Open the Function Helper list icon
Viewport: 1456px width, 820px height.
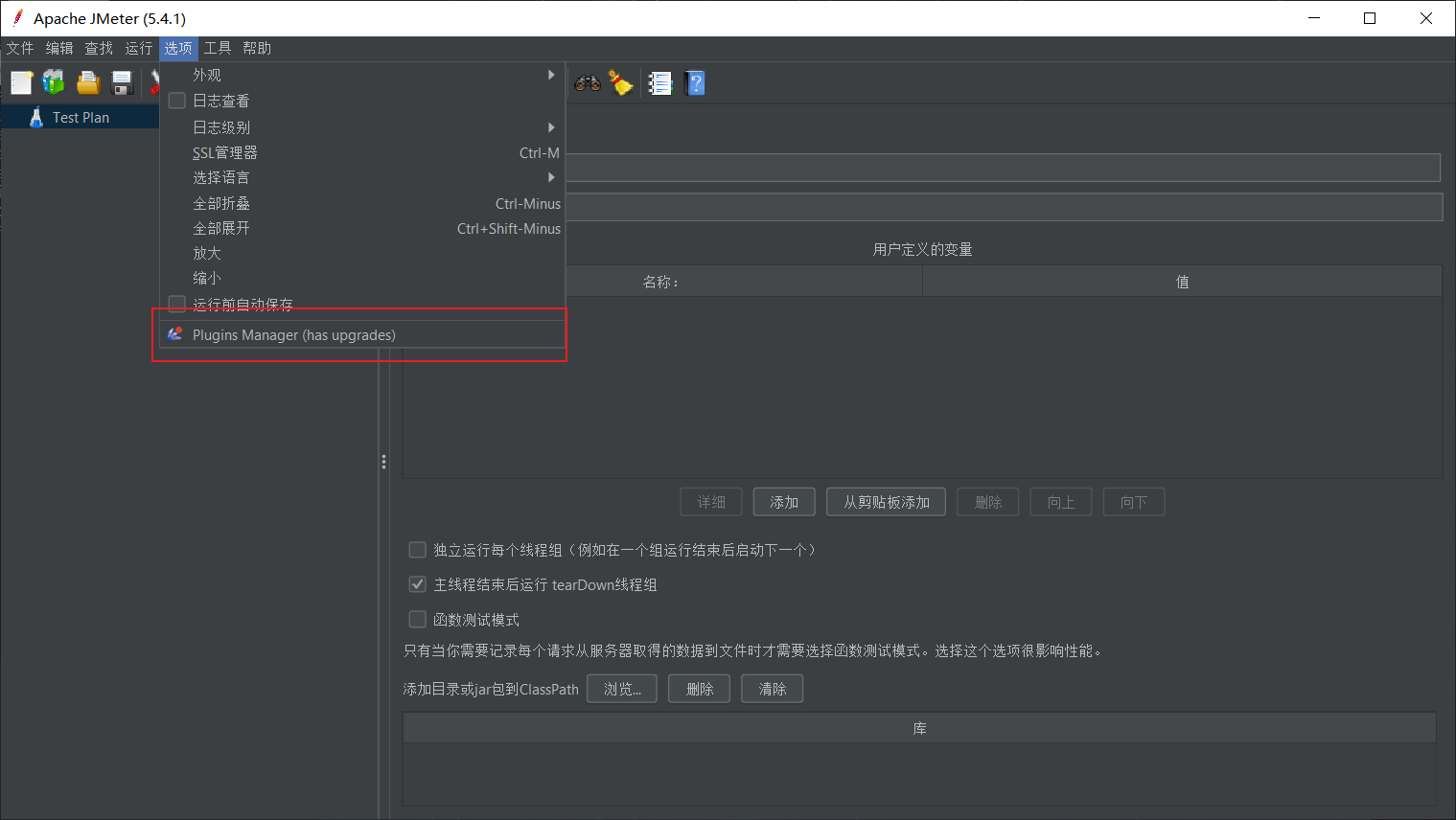tap(659, 83)
